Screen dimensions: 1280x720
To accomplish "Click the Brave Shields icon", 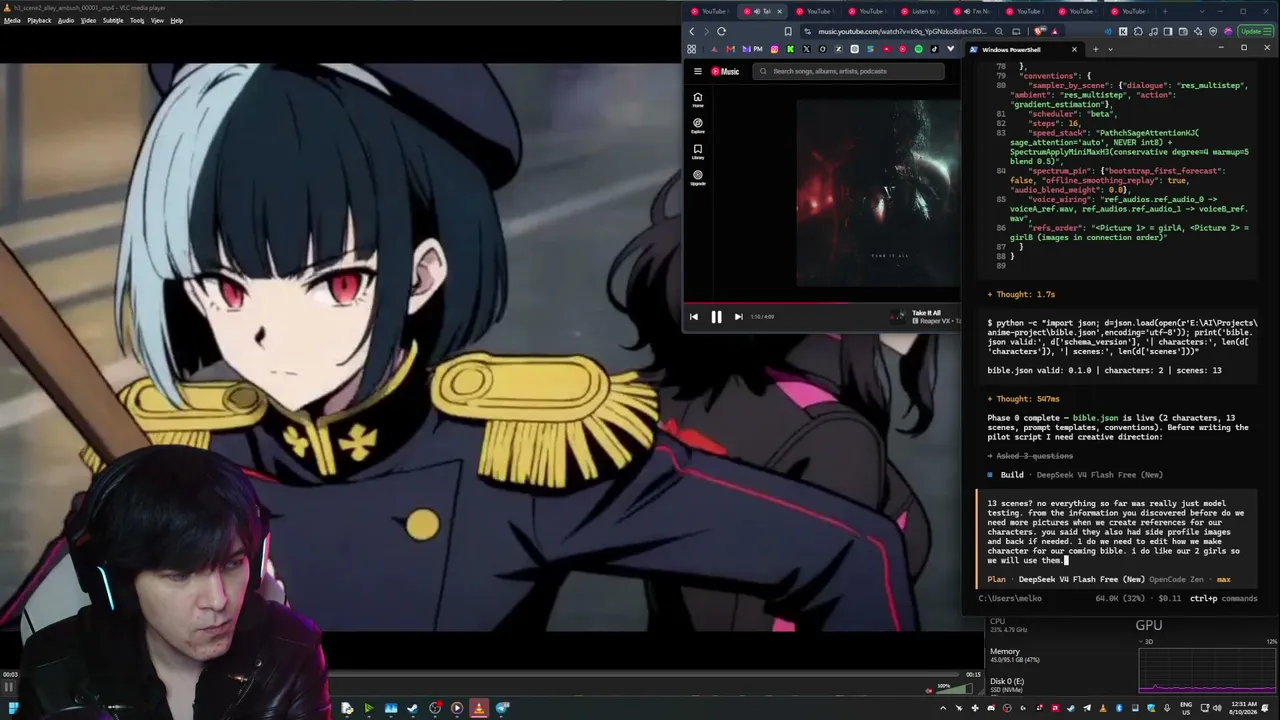I will tap(1040, 31).
